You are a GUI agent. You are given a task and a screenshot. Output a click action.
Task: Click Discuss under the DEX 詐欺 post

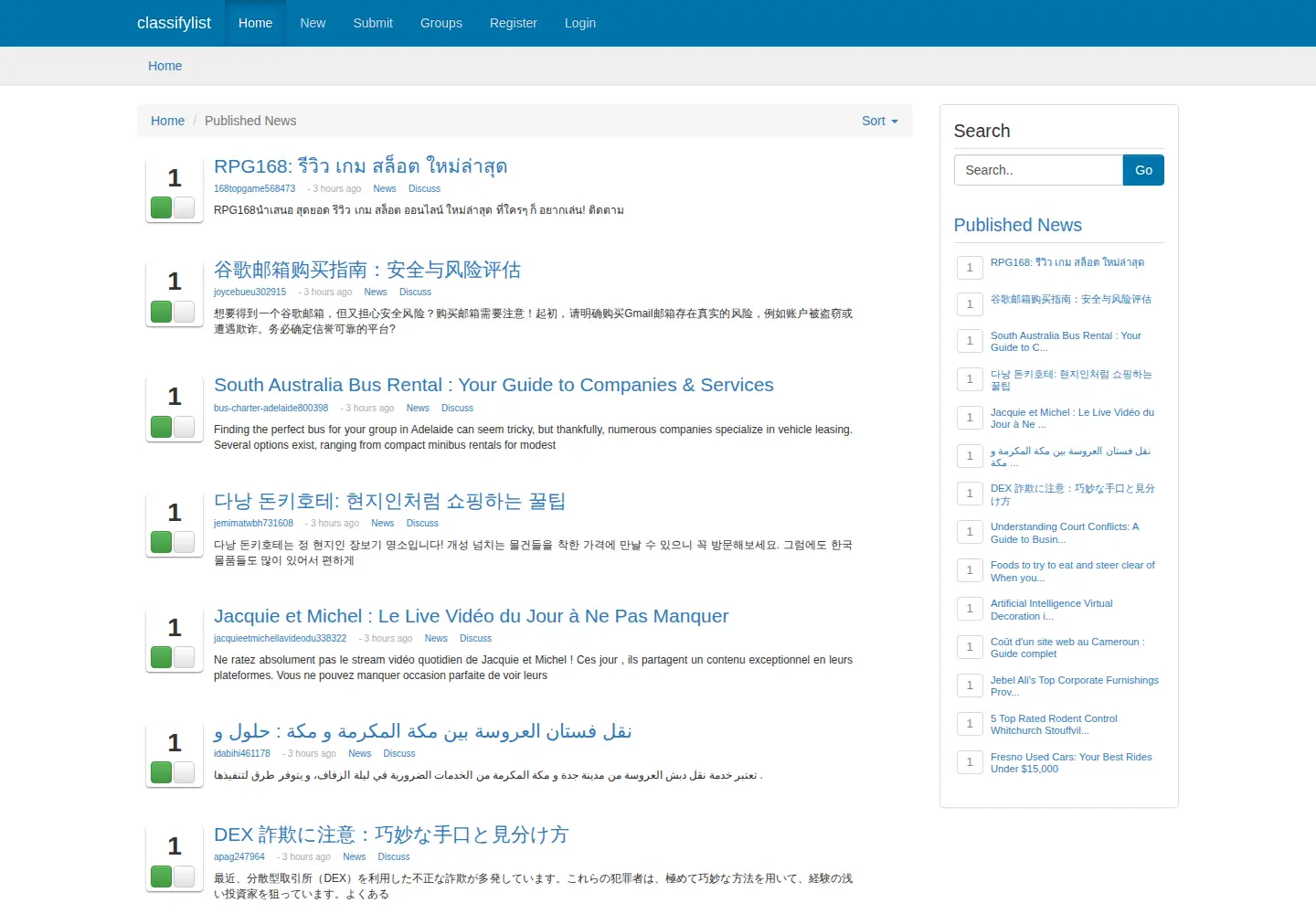tap(394, 857)
